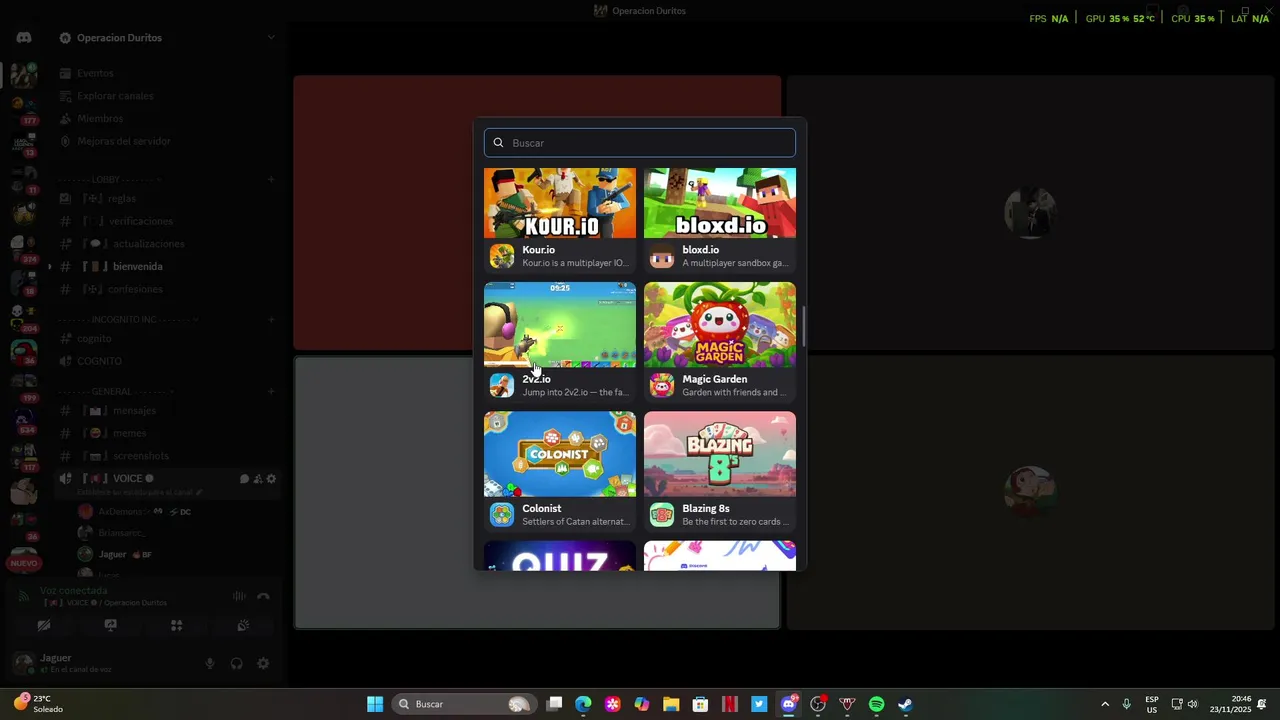The height and width of the screenshot is (720, 1280).
Task: Click Voz conectada connection status
Action: [x=74, y=591]
